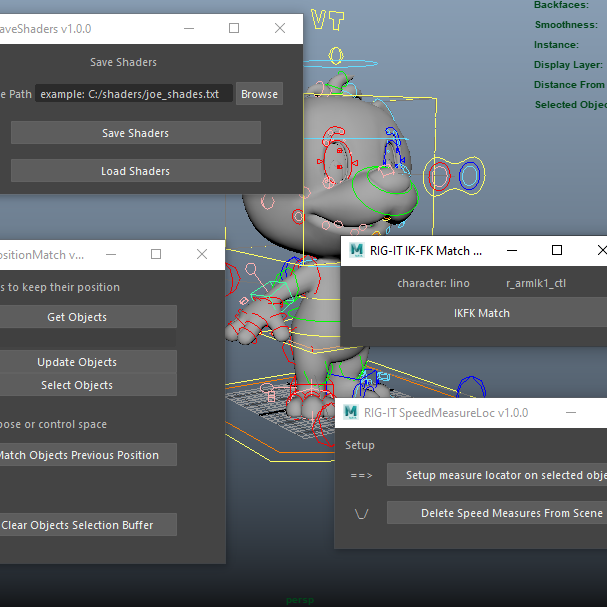Screen dimensions: 607x607
Task: Click Get Objects in PositionMatch
Action: [x=78, y=317]
